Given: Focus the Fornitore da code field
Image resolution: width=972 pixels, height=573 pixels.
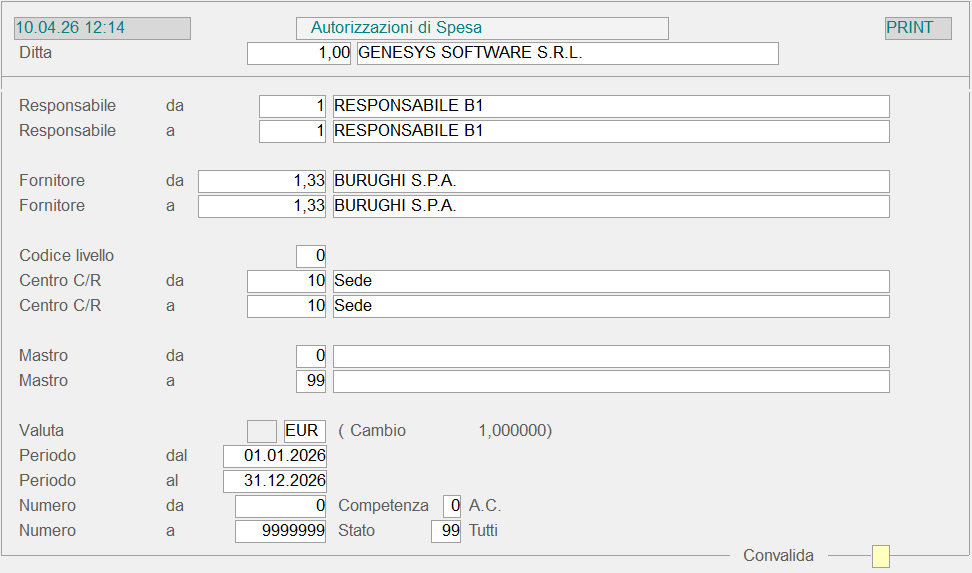Looking at the screenshot, I should (262, 181).
